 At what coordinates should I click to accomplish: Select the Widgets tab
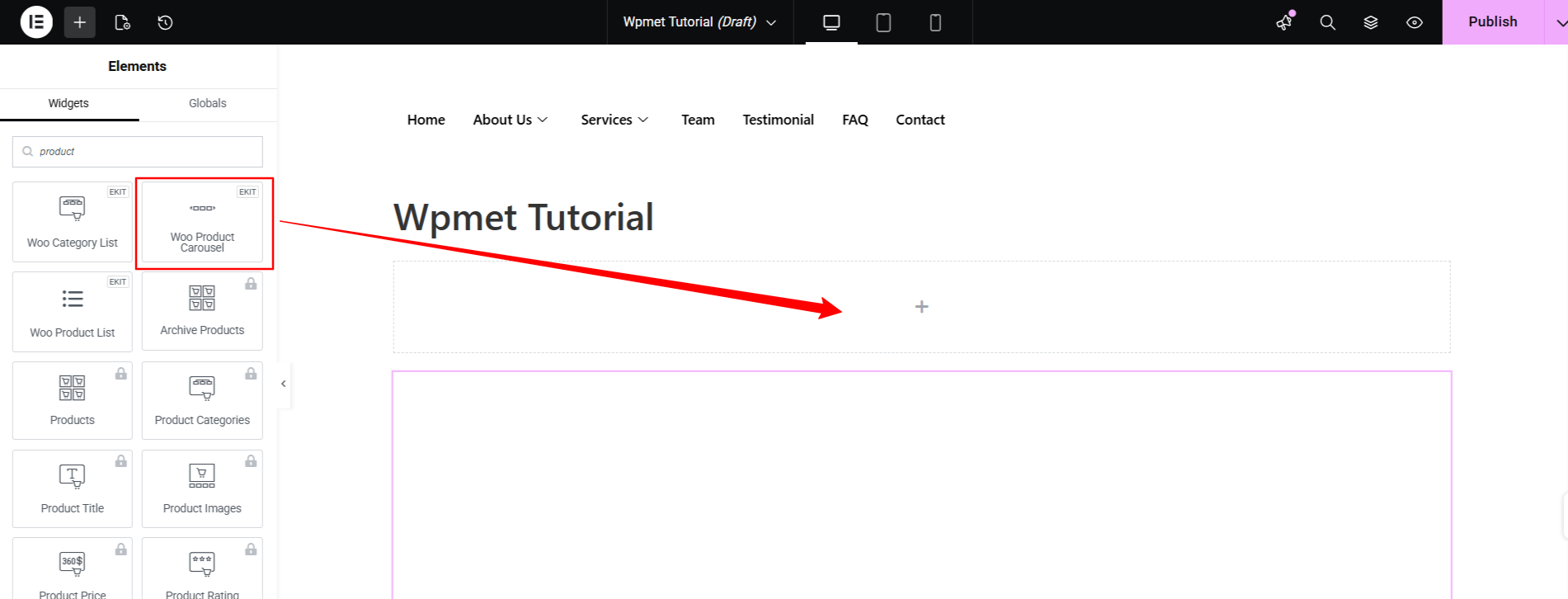tap(68, 103)
